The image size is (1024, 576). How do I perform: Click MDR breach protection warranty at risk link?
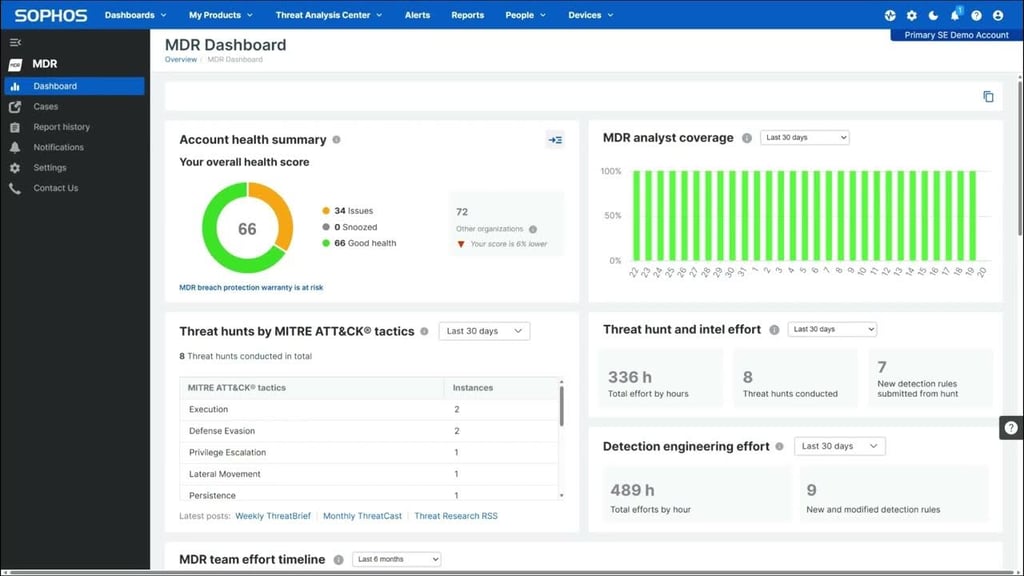(251, 287)
